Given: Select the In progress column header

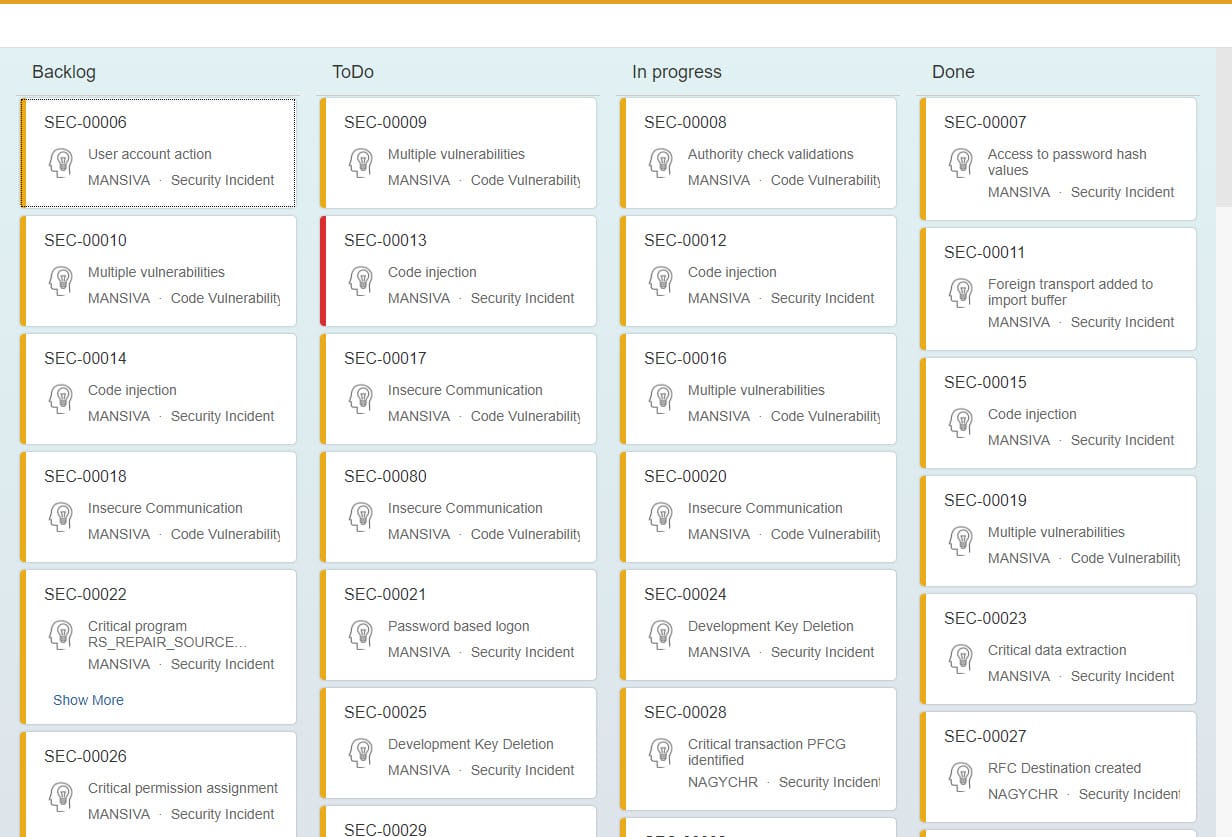Looking at the screenshot, I should [676, 72].
